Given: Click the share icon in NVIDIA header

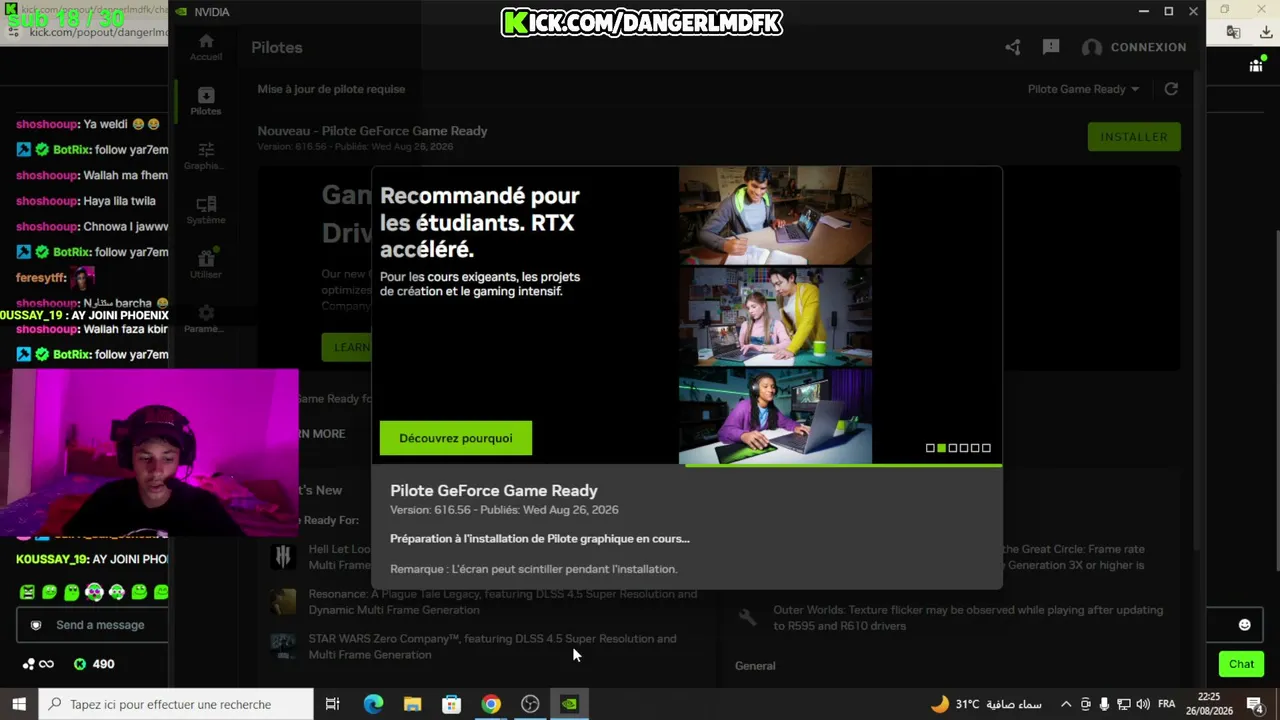Looking at the screenshot, I should [1013, 47].
